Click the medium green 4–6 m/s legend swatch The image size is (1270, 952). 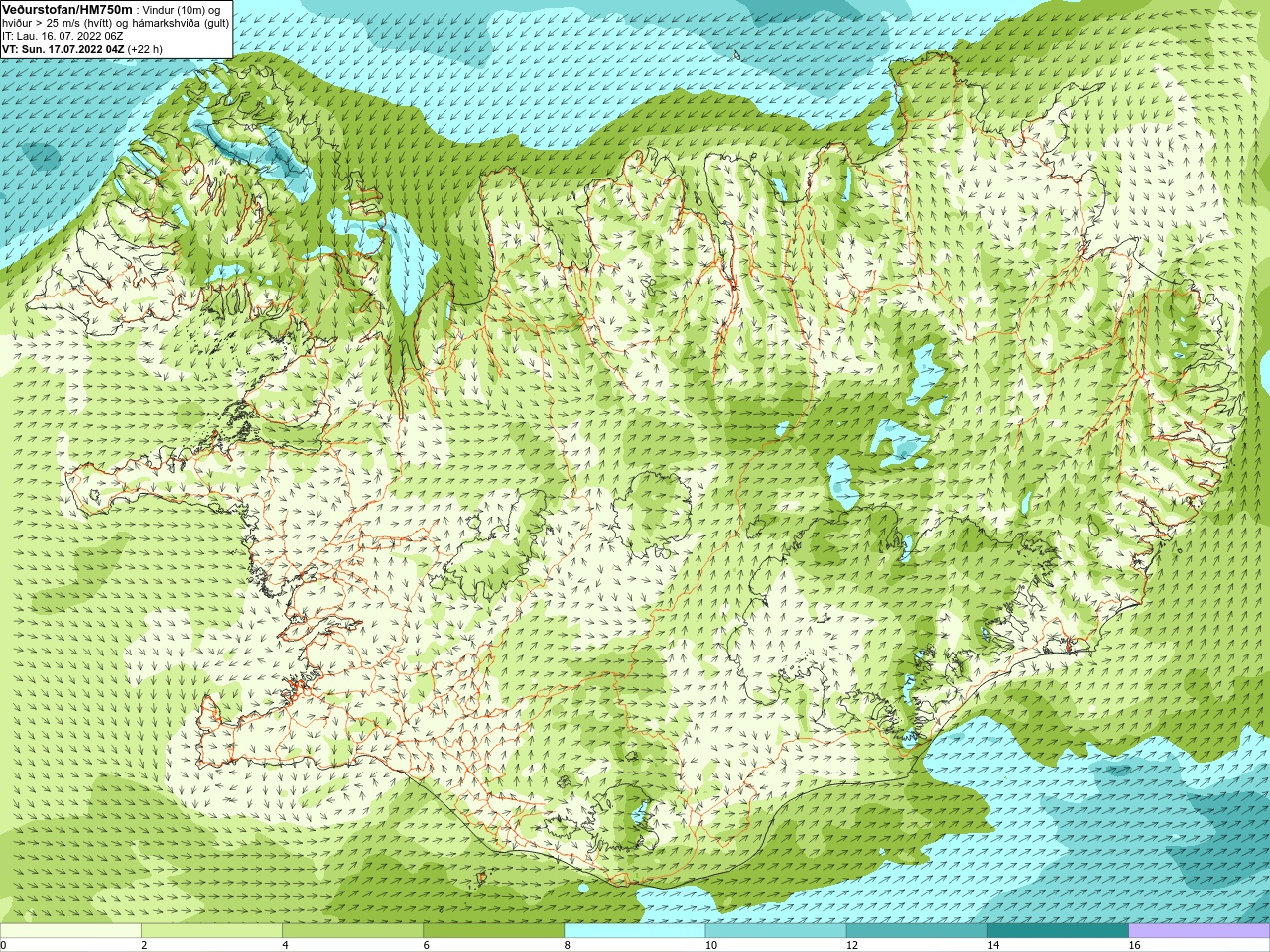[352, 930]
